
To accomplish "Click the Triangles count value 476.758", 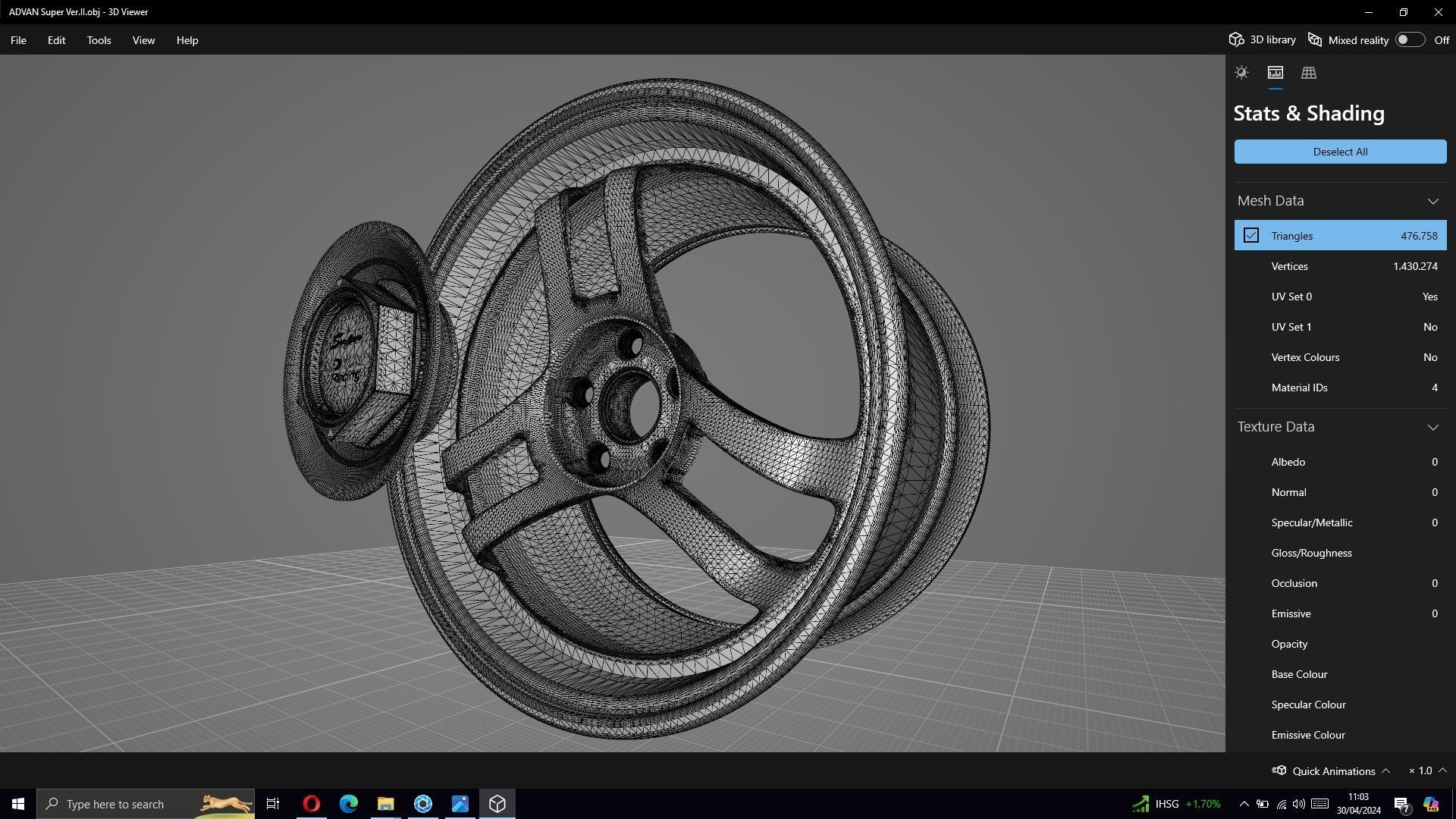I will [x=1419, y=236].
